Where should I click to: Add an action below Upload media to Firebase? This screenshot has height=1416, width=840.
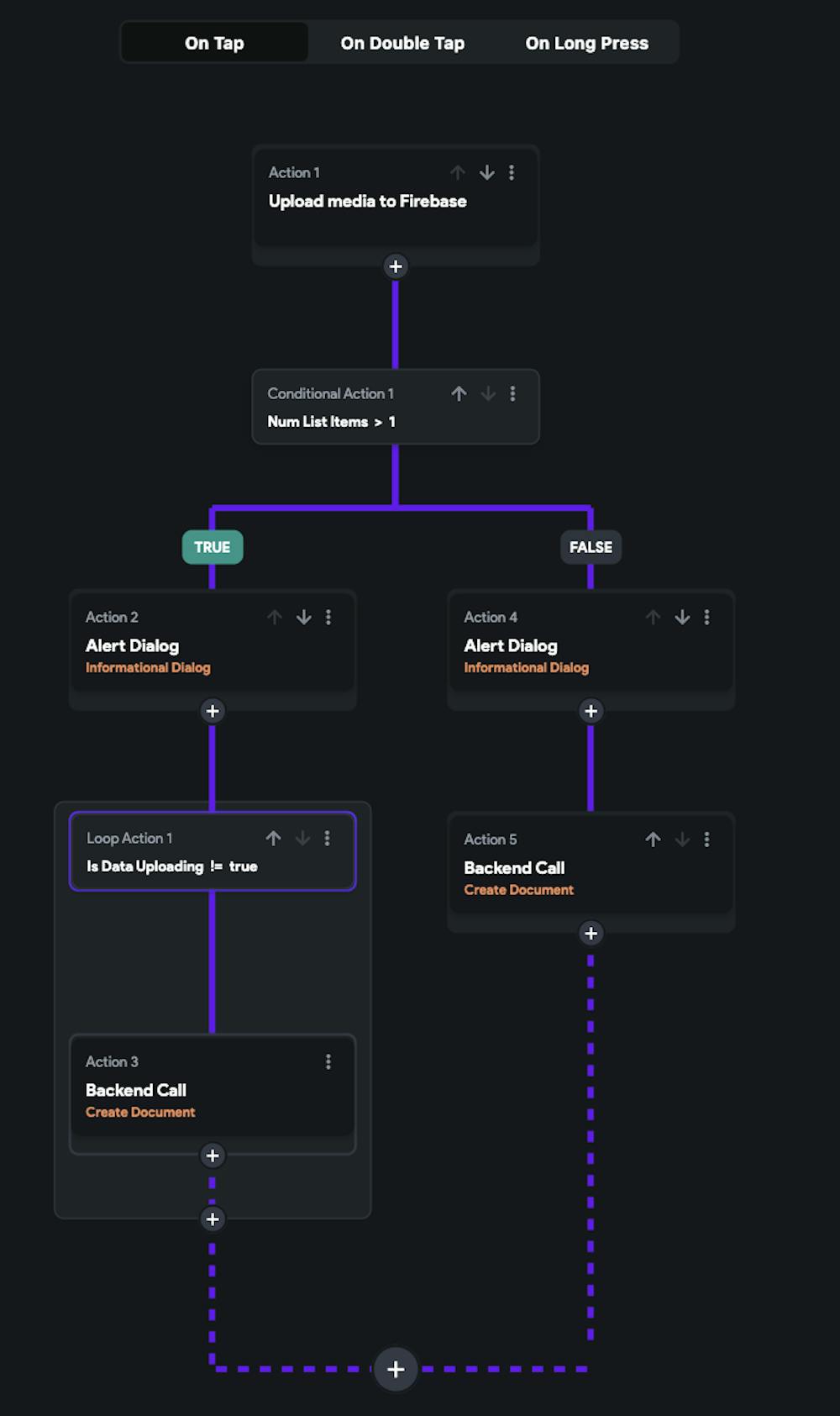395,266
